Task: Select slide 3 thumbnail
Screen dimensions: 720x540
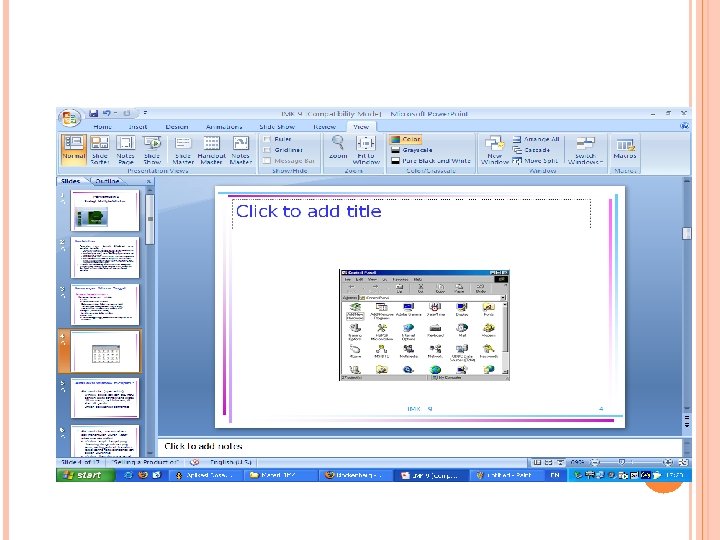Action: point(105,304)
